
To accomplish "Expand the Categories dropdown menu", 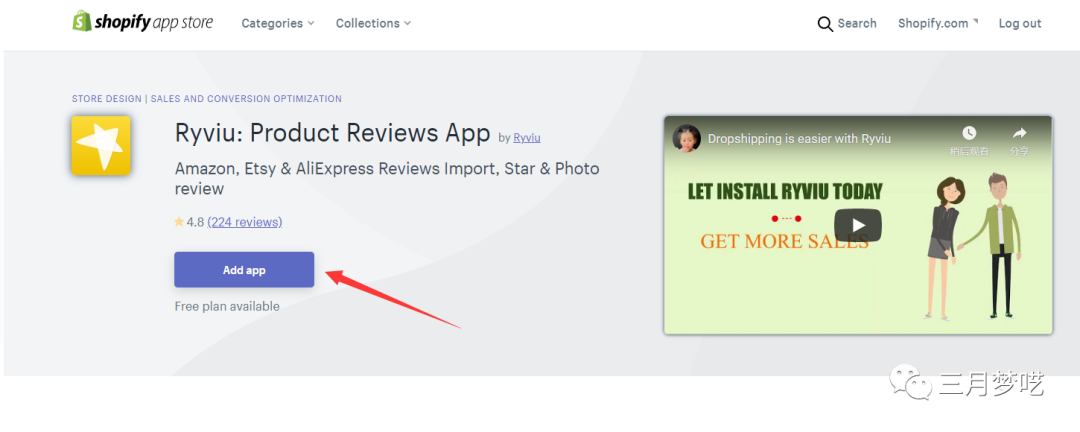I will click(277, 23).
